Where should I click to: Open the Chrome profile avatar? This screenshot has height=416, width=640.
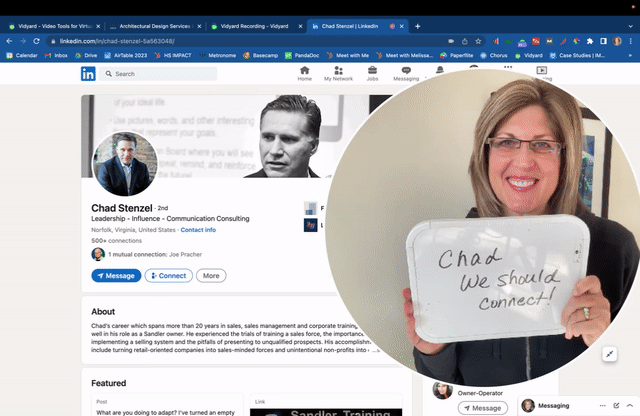pos(617,41)
